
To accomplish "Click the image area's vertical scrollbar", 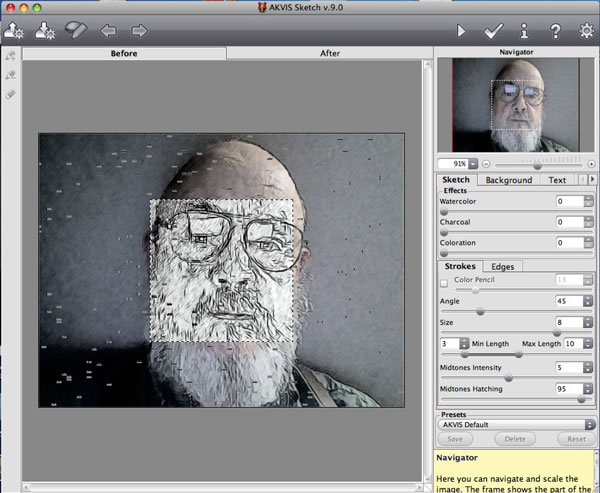I will [427, 271].
